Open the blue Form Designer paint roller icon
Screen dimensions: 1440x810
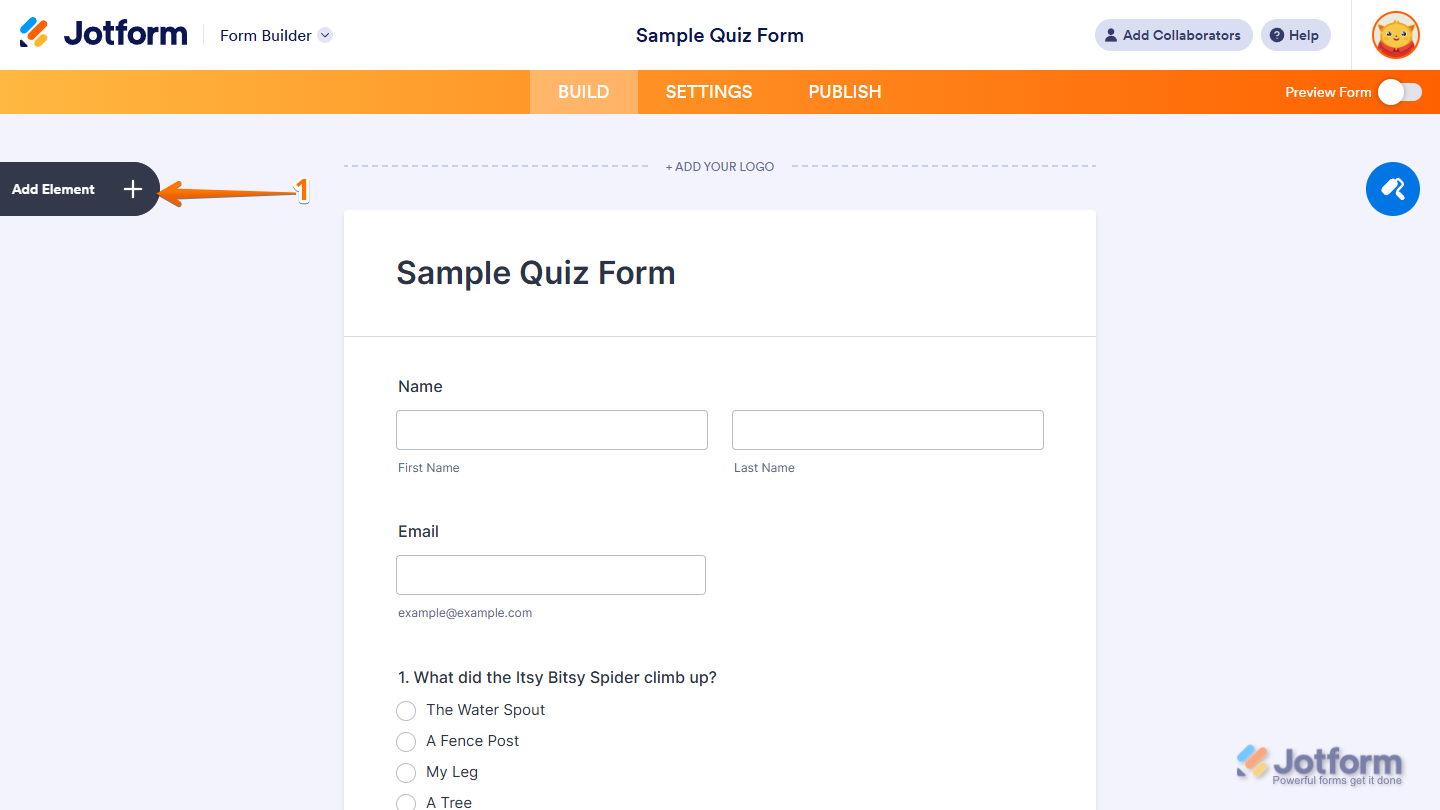(x=1392, y=189)
